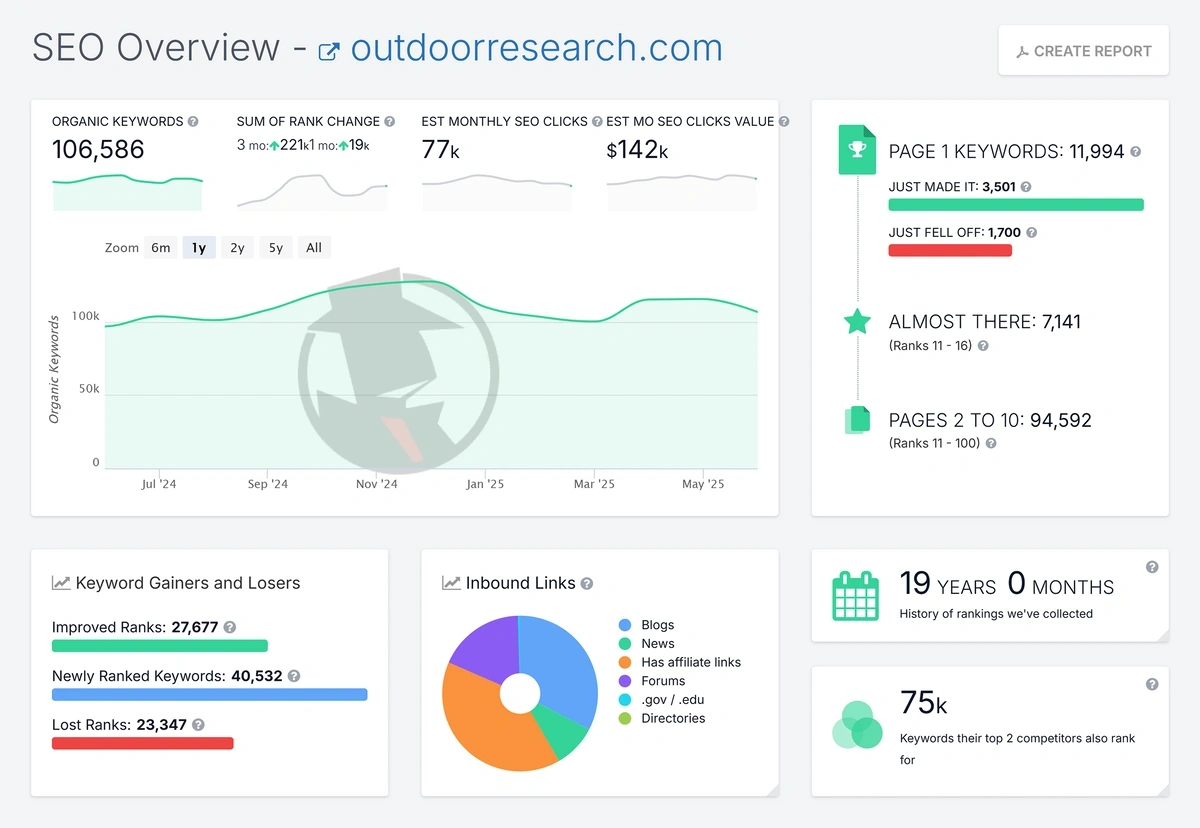Open PAGE 1 KEYWORDS: 11,994 heading
This screenshot has height=828, width=1200.
1006,152
